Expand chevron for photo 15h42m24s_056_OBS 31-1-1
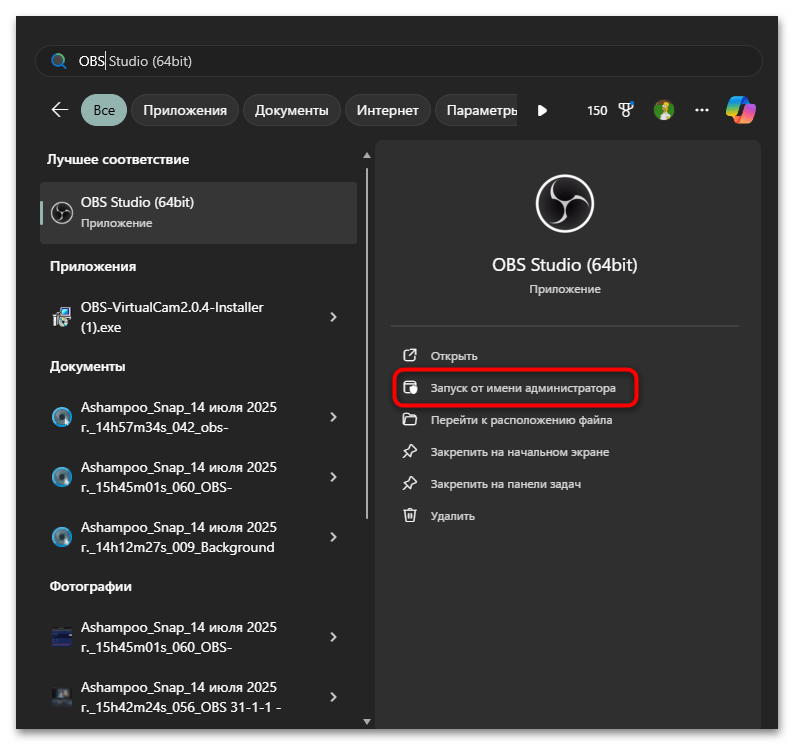 333,697
